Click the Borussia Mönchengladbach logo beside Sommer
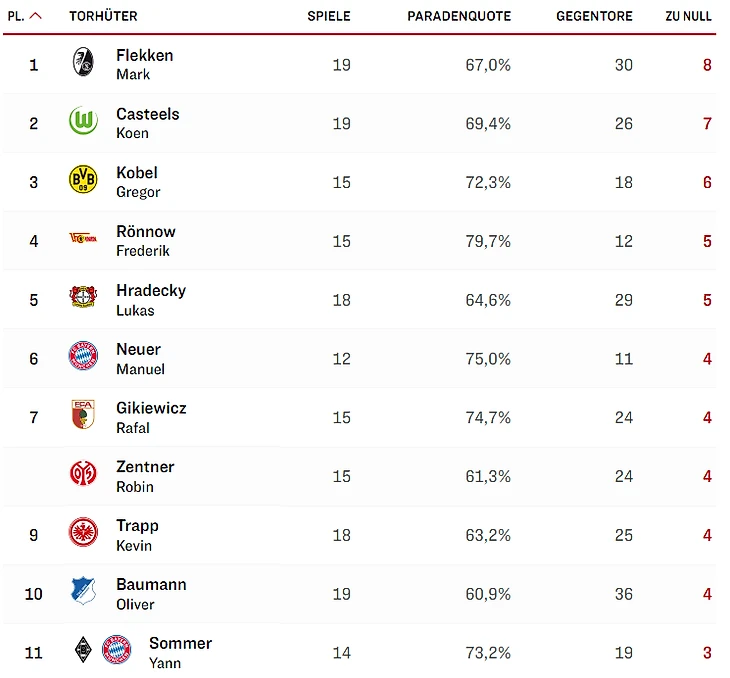The width and height of the screenshot is (730, 678). [x=83, y=651]
